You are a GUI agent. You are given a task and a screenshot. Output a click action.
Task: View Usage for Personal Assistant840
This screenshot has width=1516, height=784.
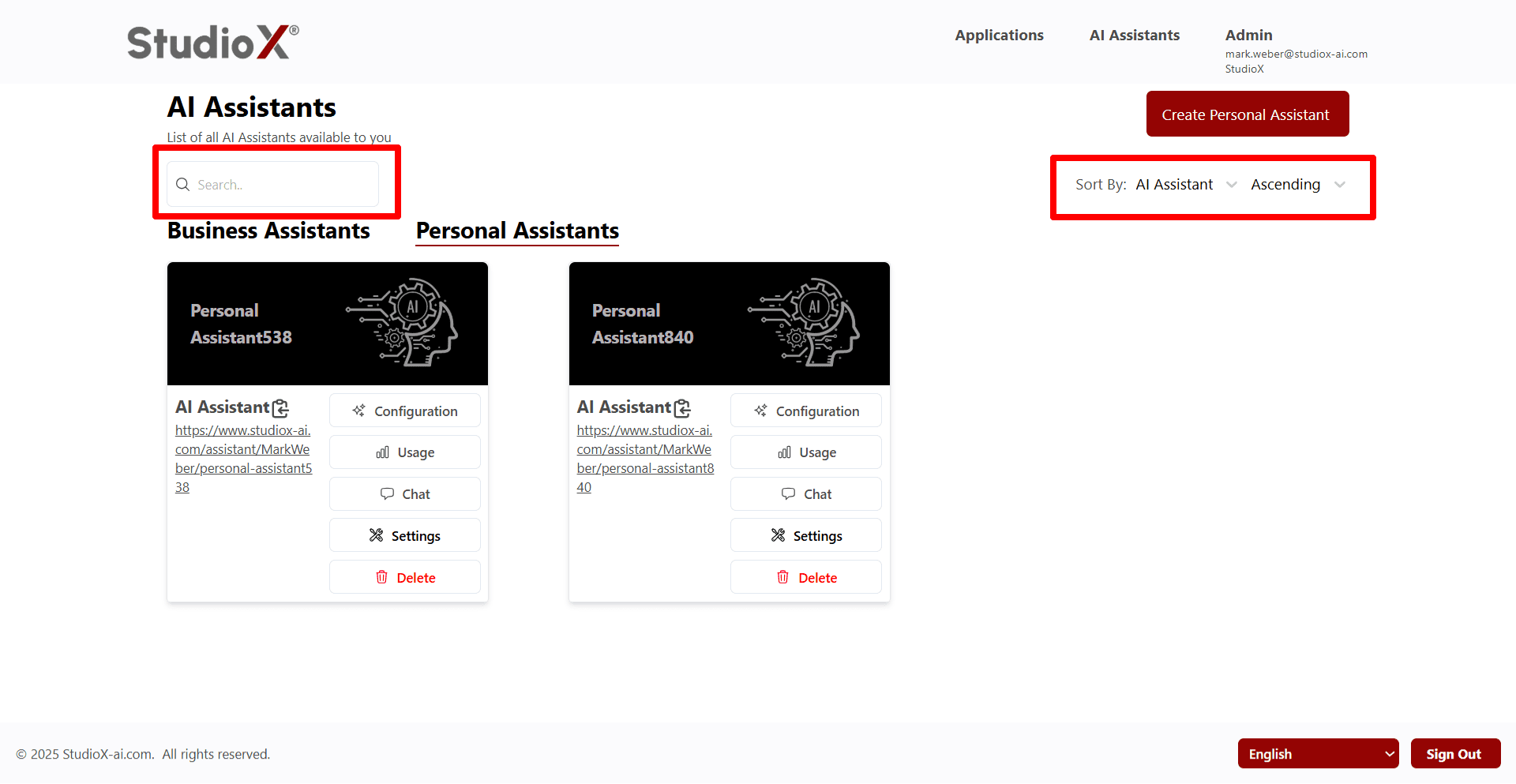(805, 452)
